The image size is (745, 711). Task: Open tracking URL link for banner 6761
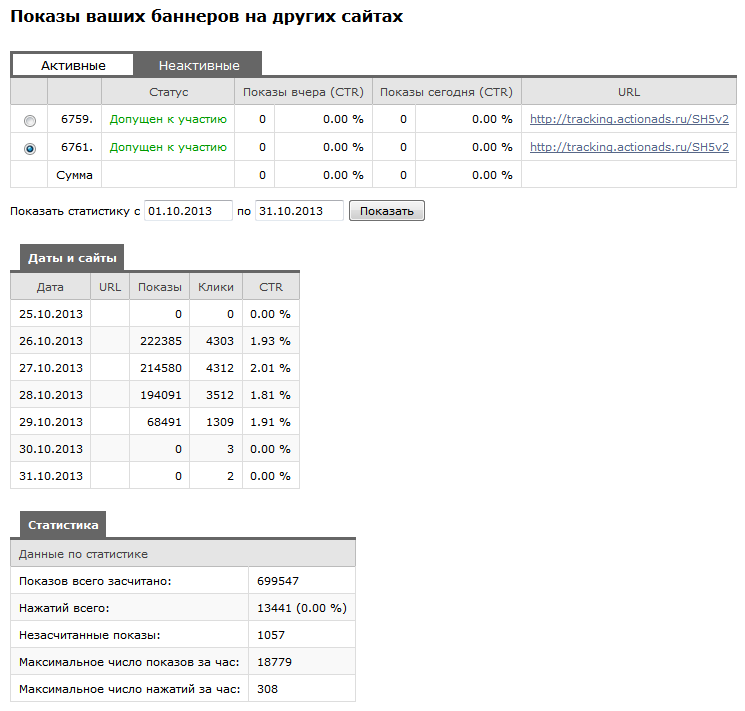(629, 147)
